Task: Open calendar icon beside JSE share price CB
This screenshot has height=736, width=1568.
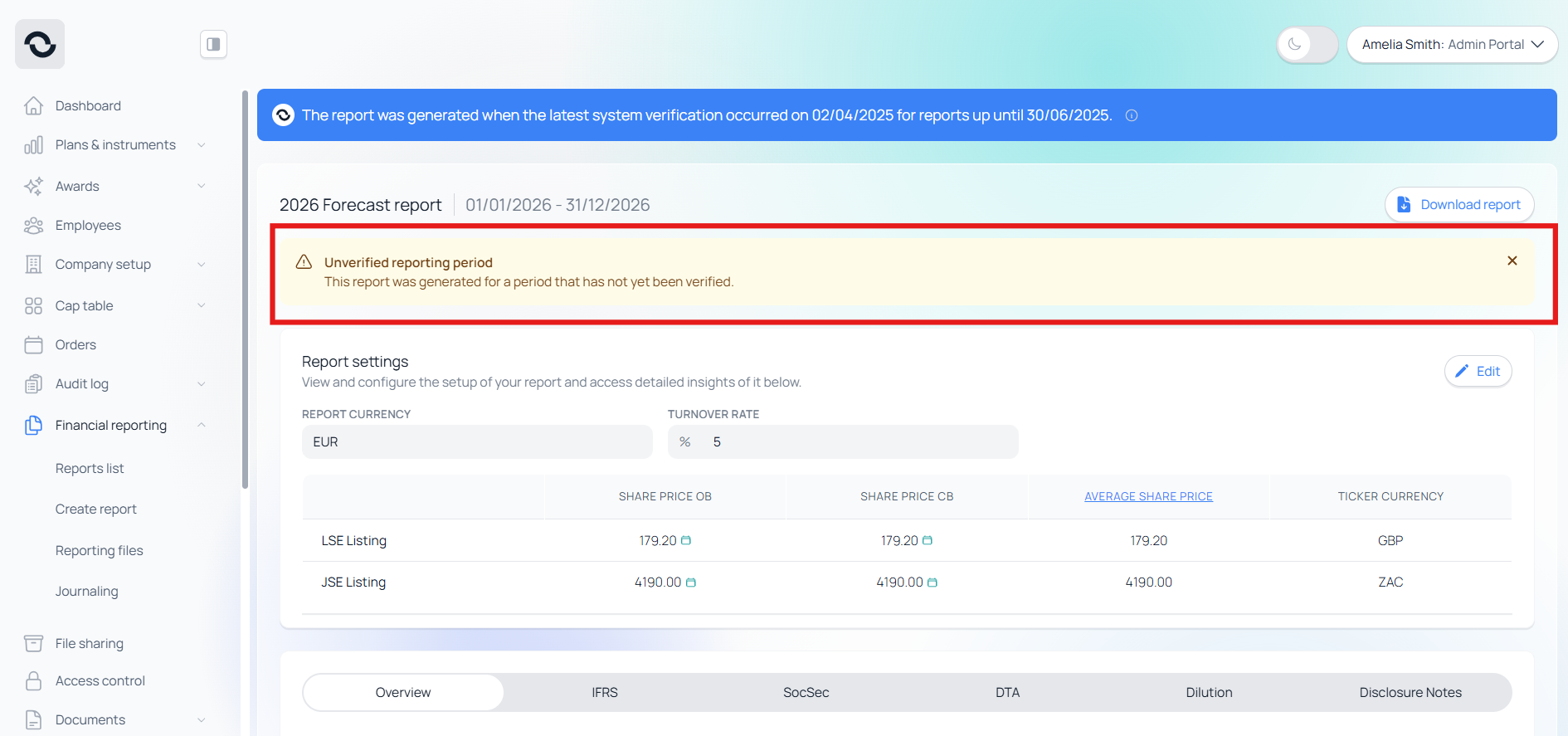Action: 933,582
